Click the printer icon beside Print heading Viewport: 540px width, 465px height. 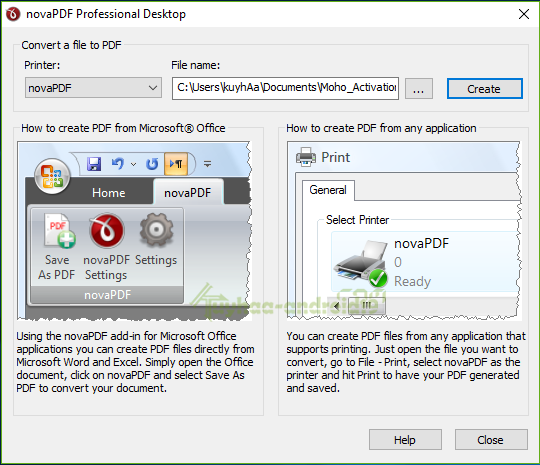[305, 157]
